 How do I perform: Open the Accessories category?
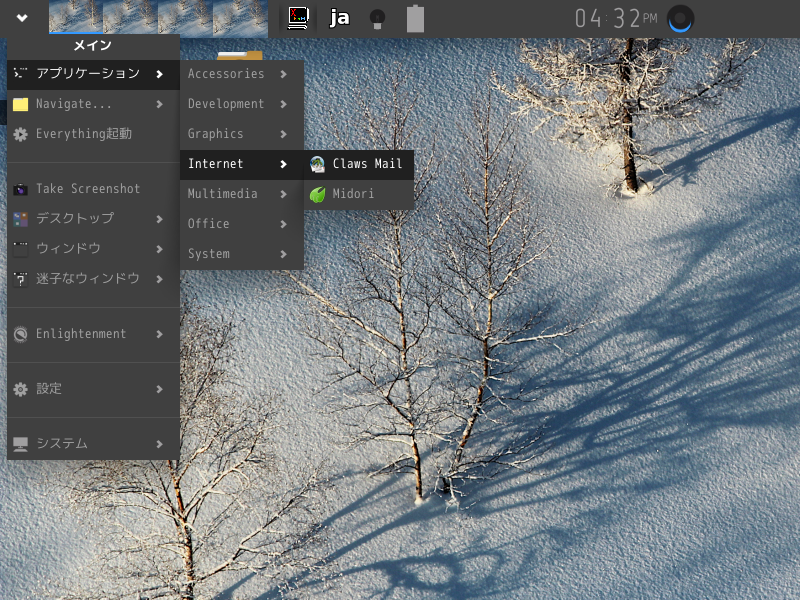[242, 74]
